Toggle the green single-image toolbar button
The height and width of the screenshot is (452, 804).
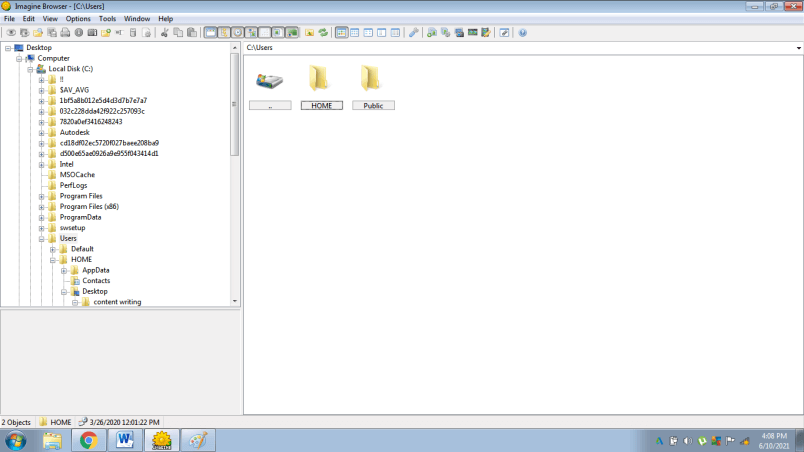pos(278,33)
